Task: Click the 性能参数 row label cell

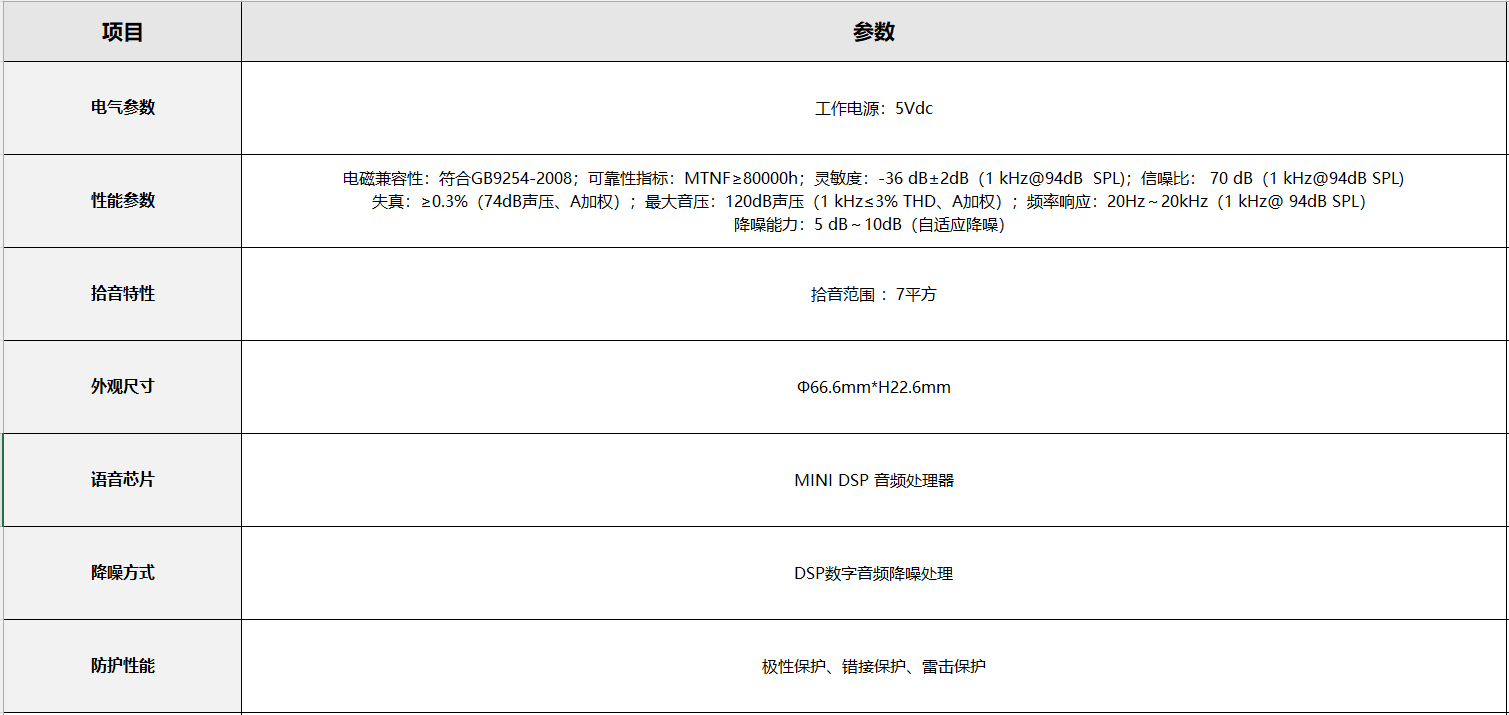Action: pyautogui.click(x=122, y=201)
